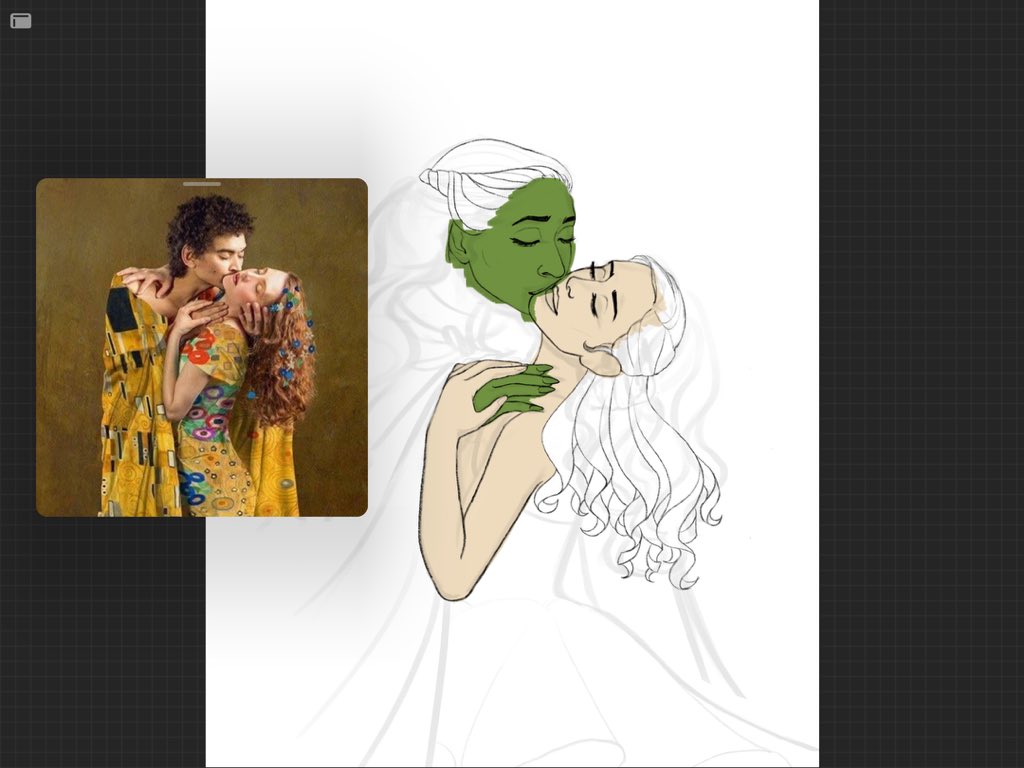Image resolution: width=1024 pixels, height=768 pixels.
Task: Tap the grab handle atop the reference image
Action: tap(202, 184)
